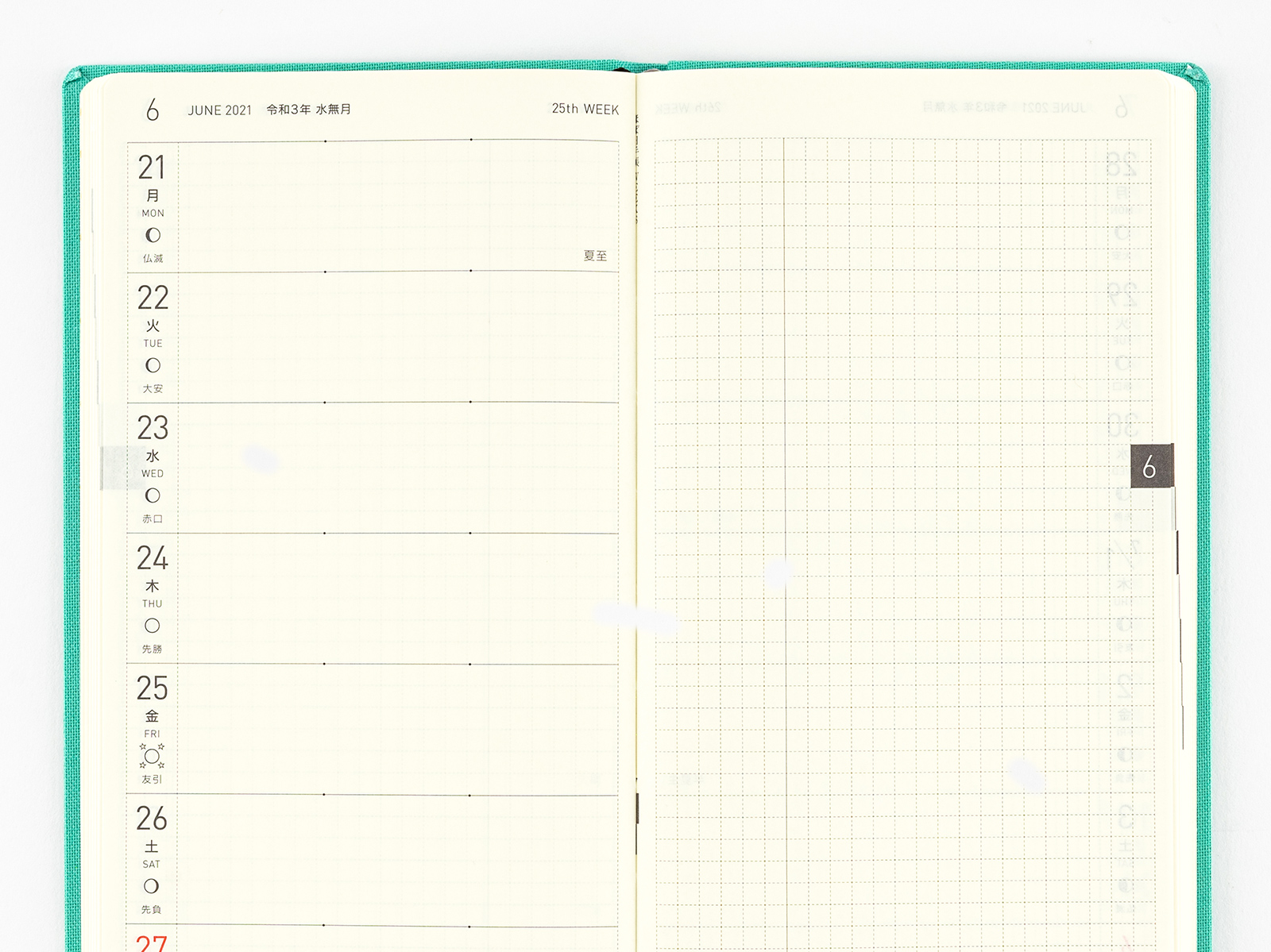The width and height of the screenshot is (1271, 952).
Task: Click the moon phase icon under Thursday 24
Action: click(153, 626)
